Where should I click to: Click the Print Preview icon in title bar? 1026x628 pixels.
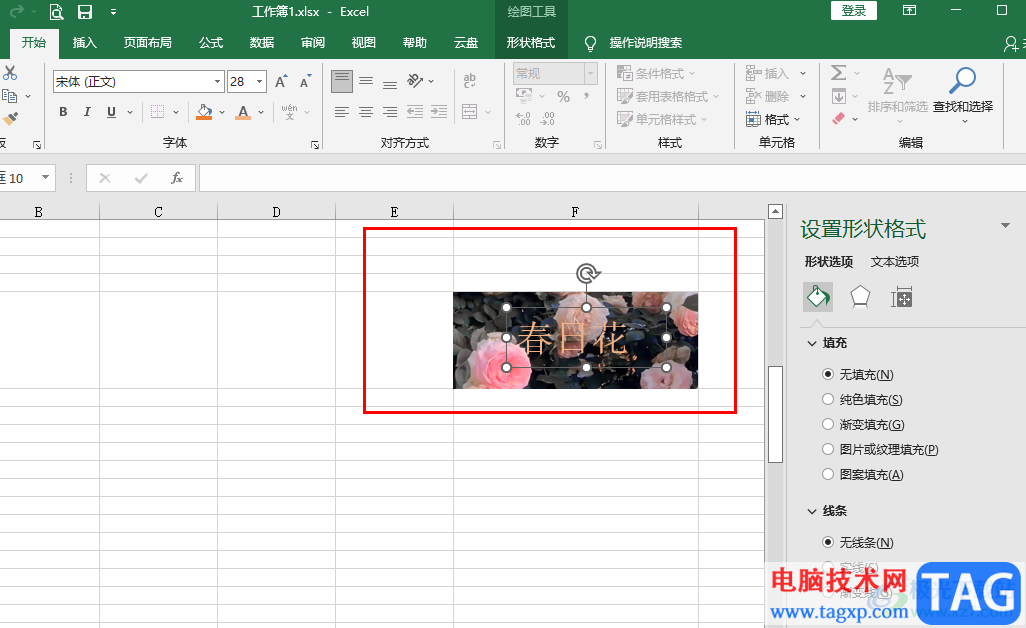(x=57, y=12)
